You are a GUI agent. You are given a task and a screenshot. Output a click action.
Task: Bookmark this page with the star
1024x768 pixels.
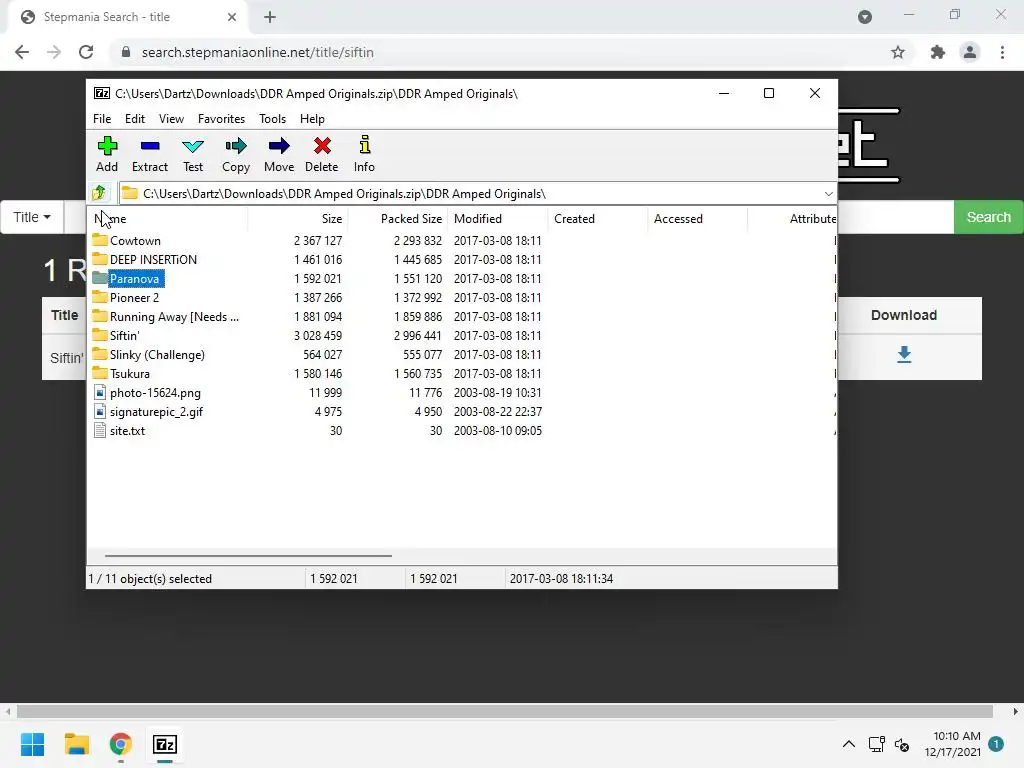(x=898, y=52)
